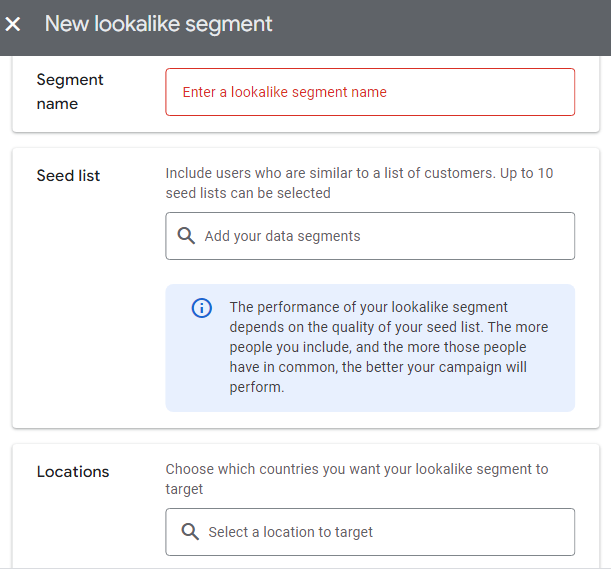Screen dimensions: 611x569
Task: Open the Select a location to target field
Action: [370, 532]
